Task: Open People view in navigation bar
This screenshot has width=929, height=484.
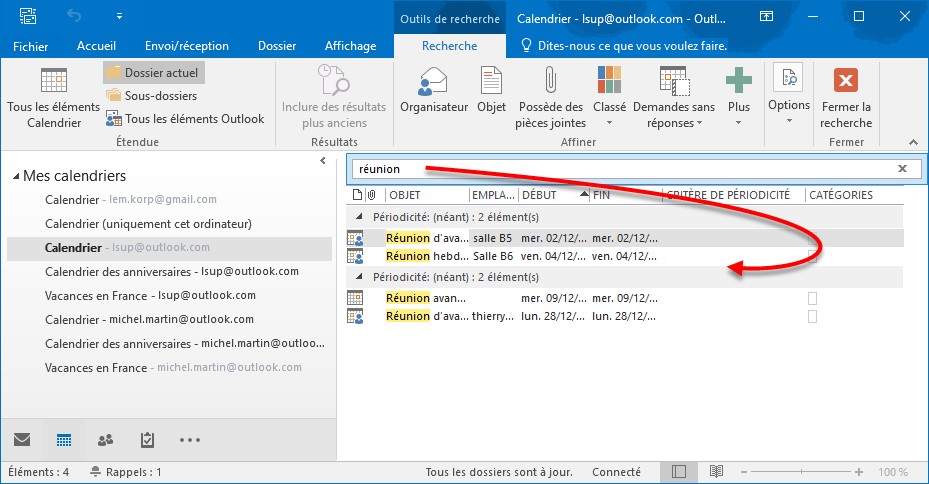Action: [x=105, y=440]
